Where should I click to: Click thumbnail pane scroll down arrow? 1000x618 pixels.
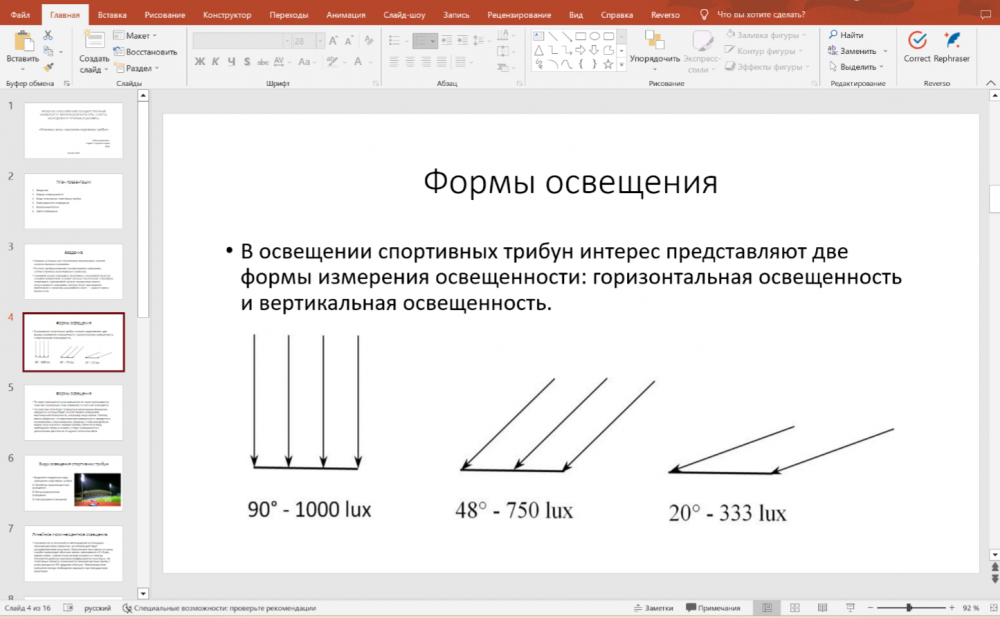pyautogui.click(x=143, y=593)
